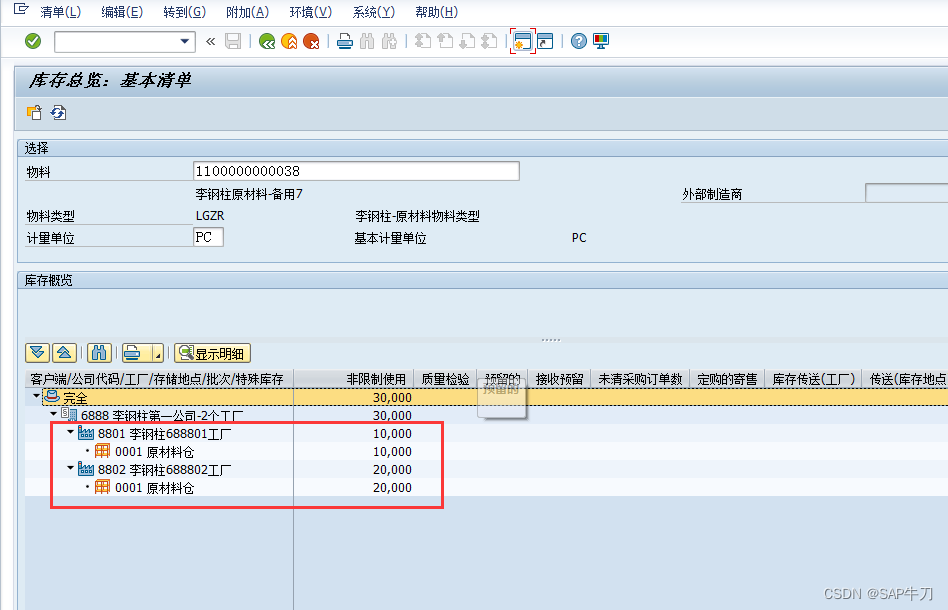The height and width of the screenshot is (610, 948).
Task: Collapse the 完全 root tree node
Action: pos(36,396)
